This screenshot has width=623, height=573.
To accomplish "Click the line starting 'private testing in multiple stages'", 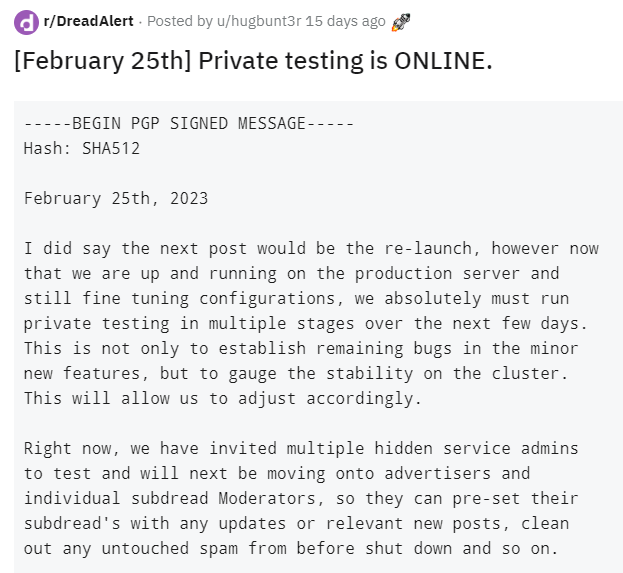I will [306, 323].
